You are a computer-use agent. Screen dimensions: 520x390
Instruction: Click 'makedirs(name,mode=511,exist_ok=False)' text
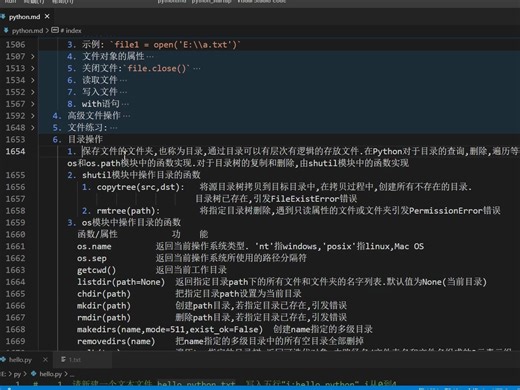170,329
